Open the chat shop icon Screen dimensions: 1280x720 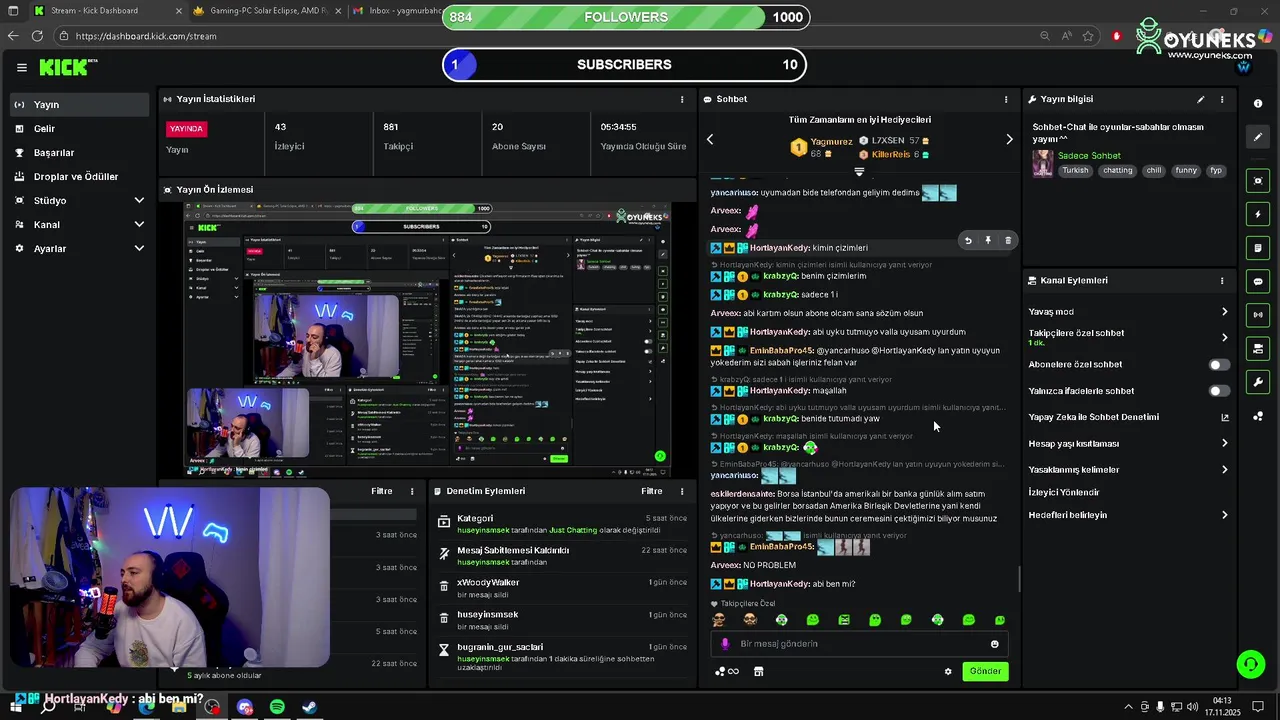(x=758, y=671)
